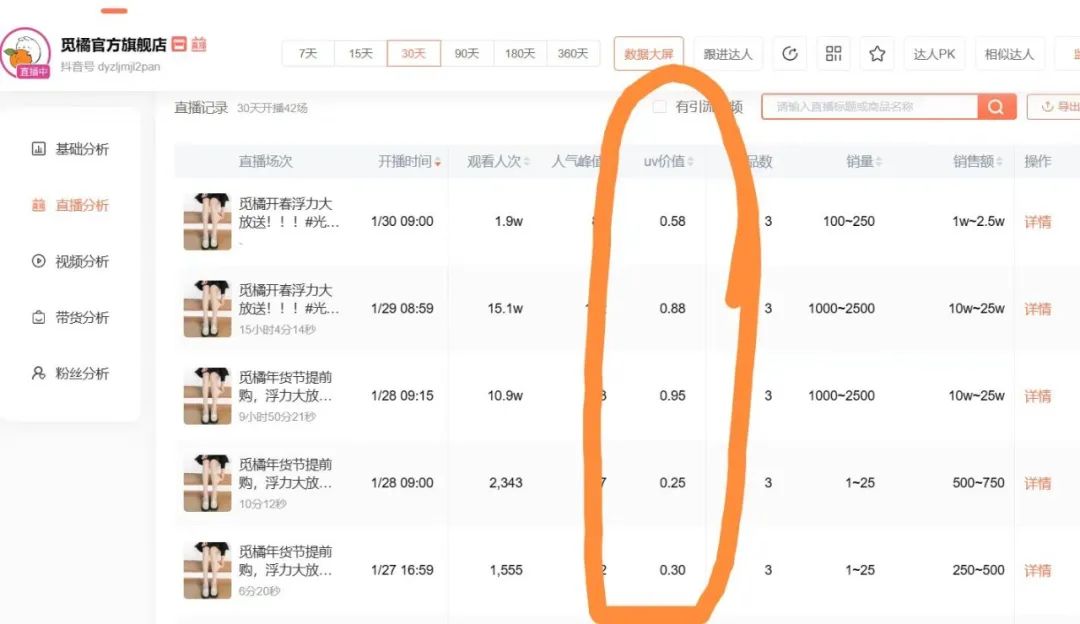This screenshot has height=624, width=1080.
Task: Click the 达人PK button
Action: click(934, 54)
